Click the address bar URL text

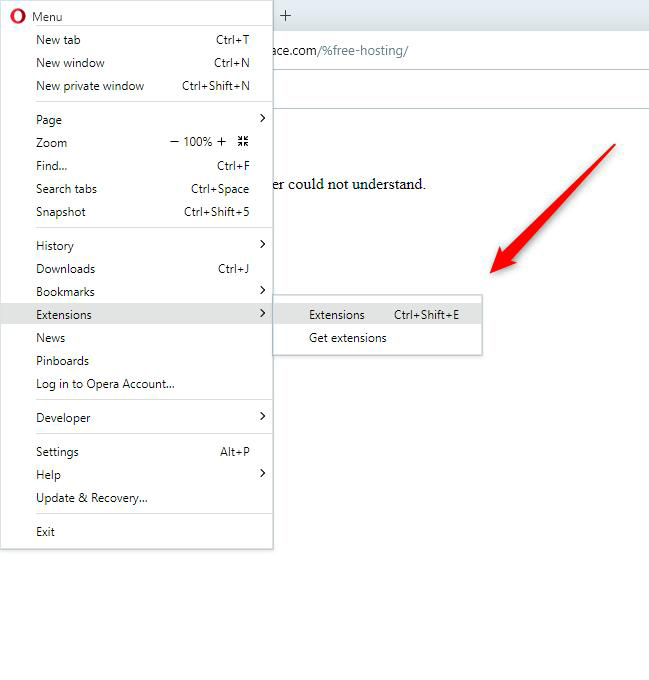pyautogui.click(x=341, y=51)
